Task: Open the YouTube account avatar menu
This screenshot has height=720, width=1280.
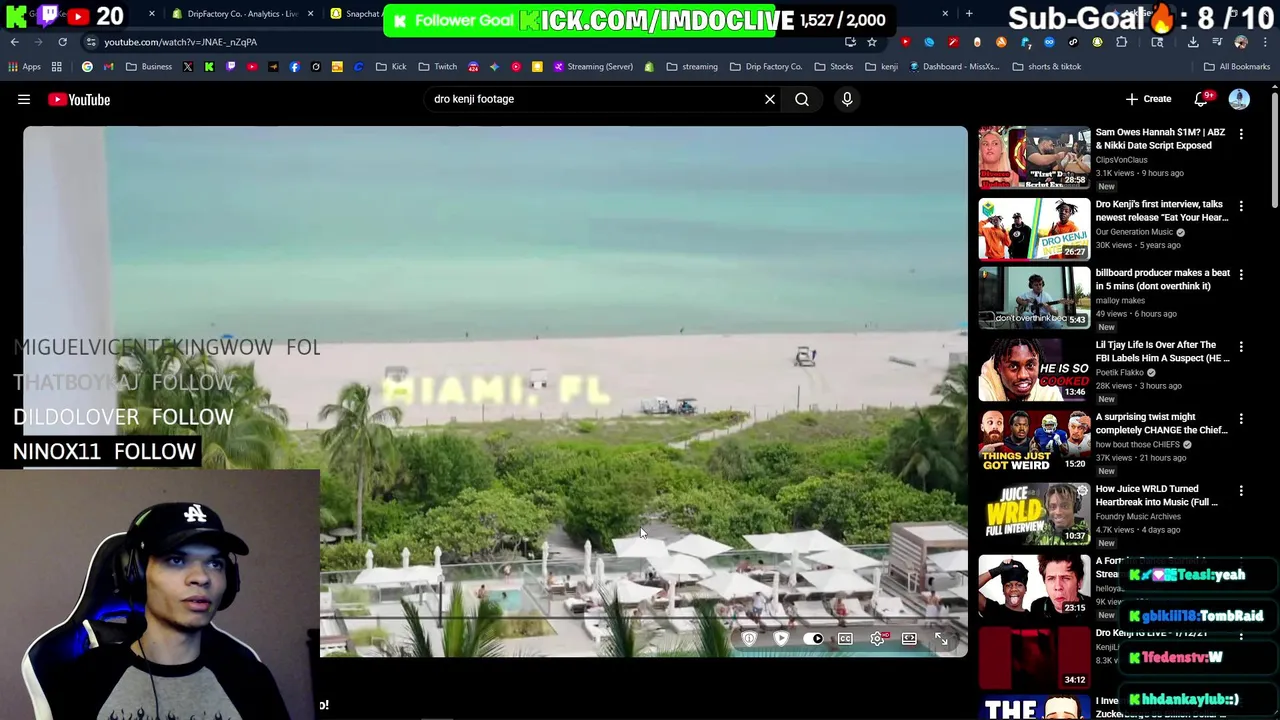Action: click(1239, 99)
